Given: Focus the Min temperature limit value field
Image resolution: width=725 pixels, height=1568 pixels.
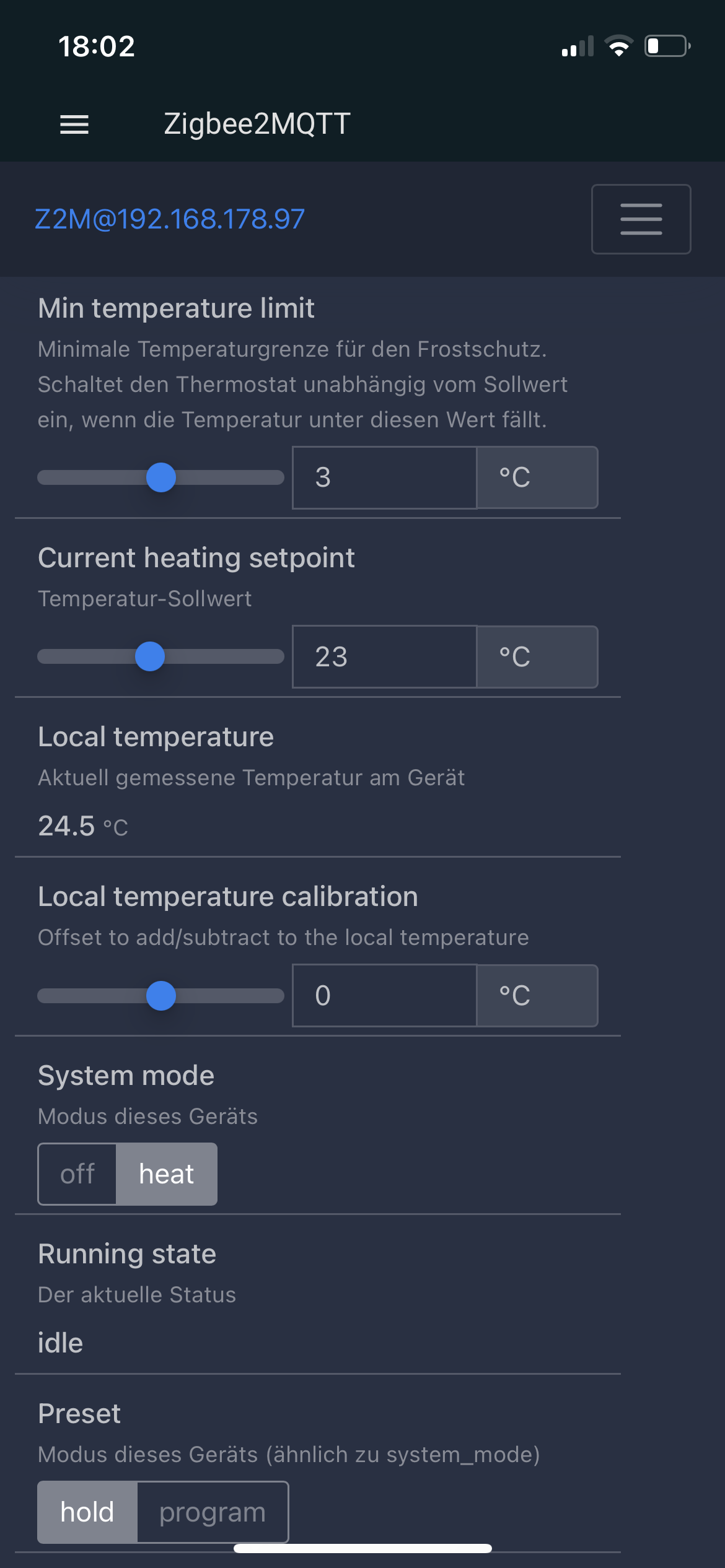Looking at the screenshot, I should click(384, 477).
